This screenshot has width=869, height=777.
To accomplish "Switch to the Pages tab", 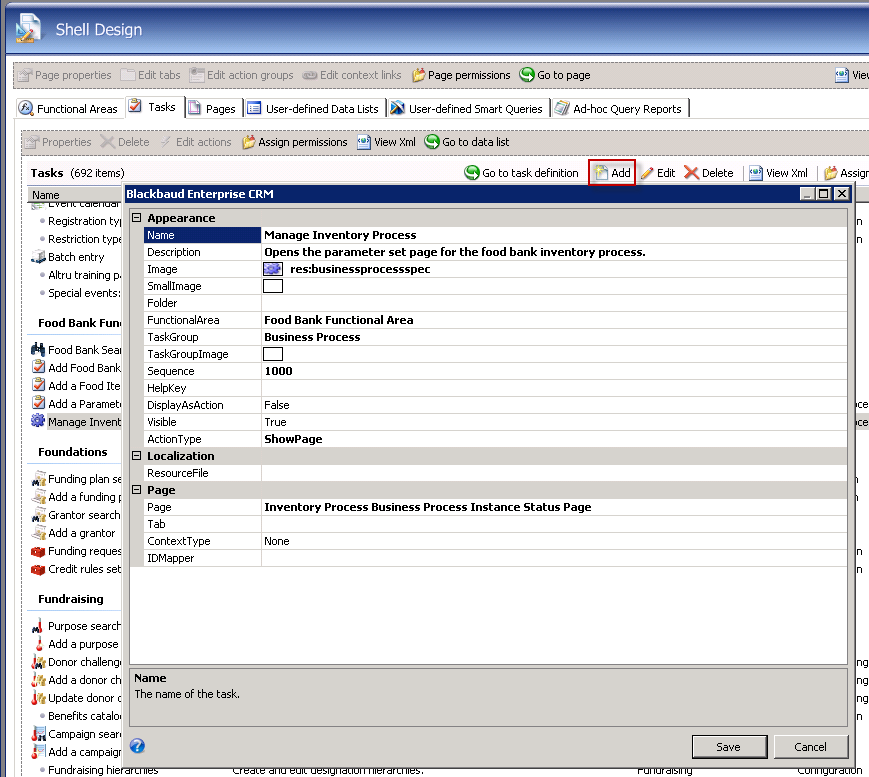I will (212, 108).
